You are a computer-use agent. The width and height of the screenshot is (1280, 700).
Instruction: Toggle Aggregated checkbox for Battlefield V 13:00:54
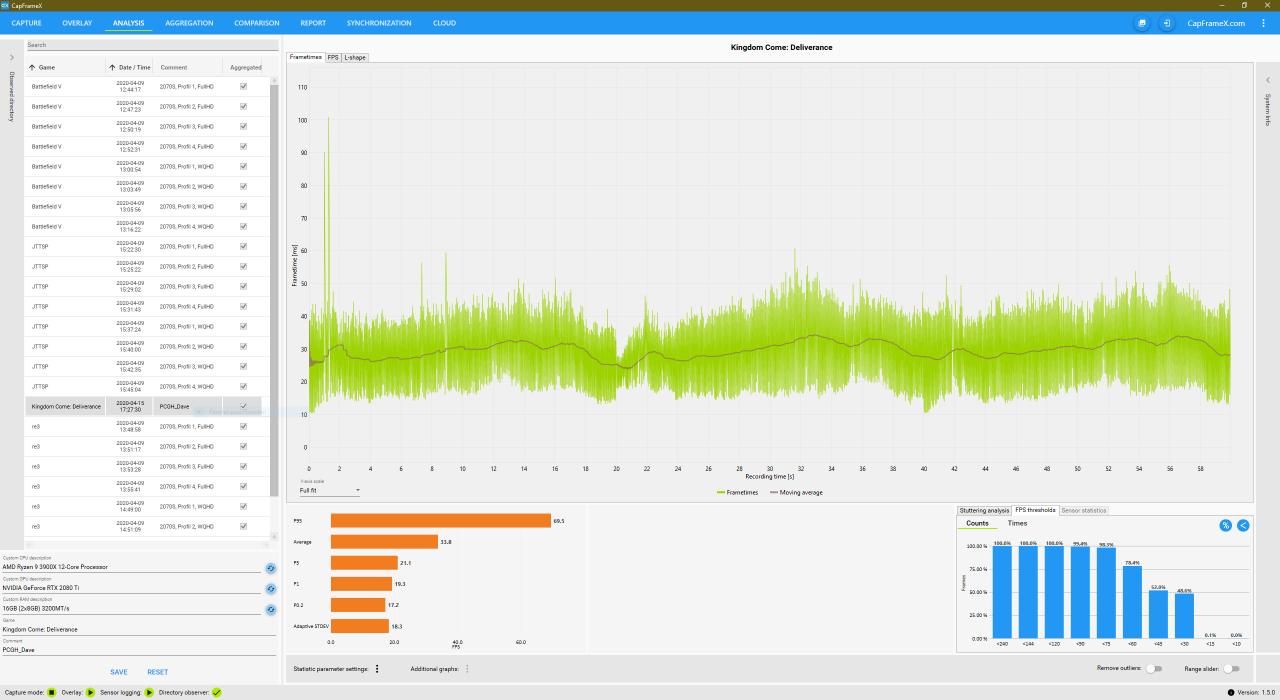(243, 167)
